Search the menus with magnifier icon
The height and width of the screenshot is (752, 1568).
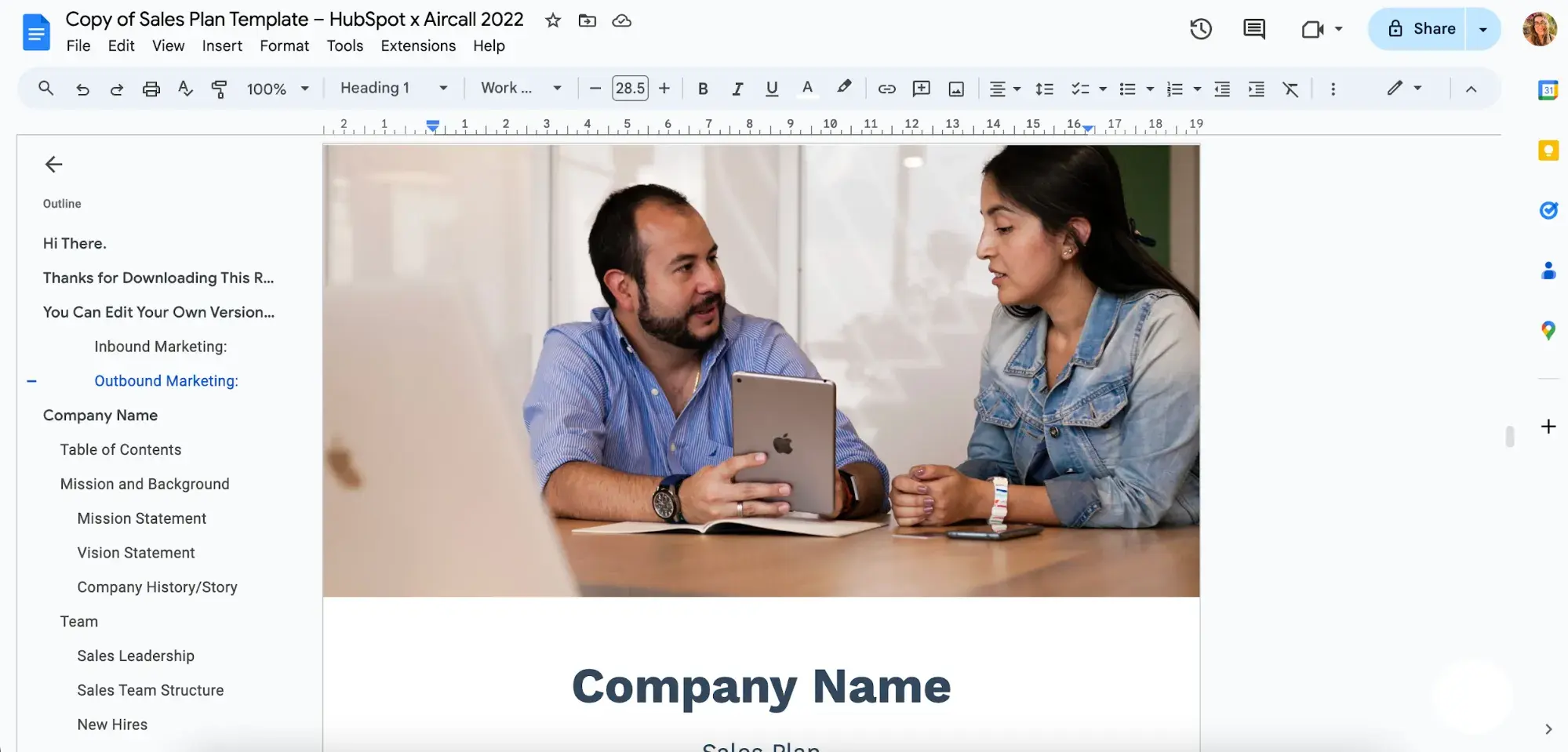[46, 89]
